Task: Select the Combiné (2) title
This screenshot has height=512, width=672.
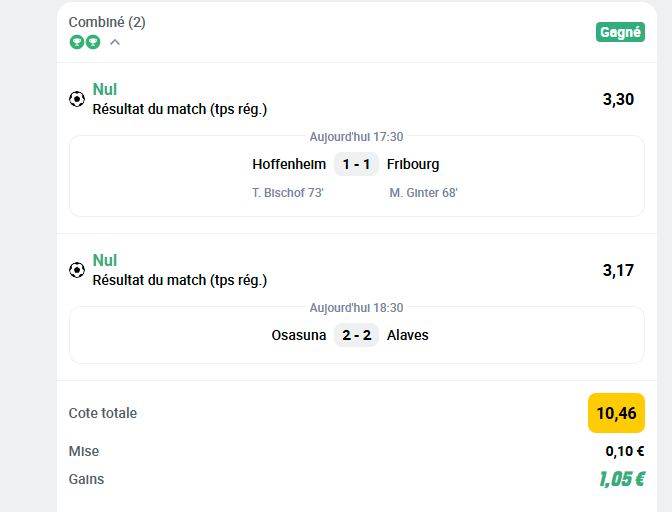Action: tap(107, 22)
